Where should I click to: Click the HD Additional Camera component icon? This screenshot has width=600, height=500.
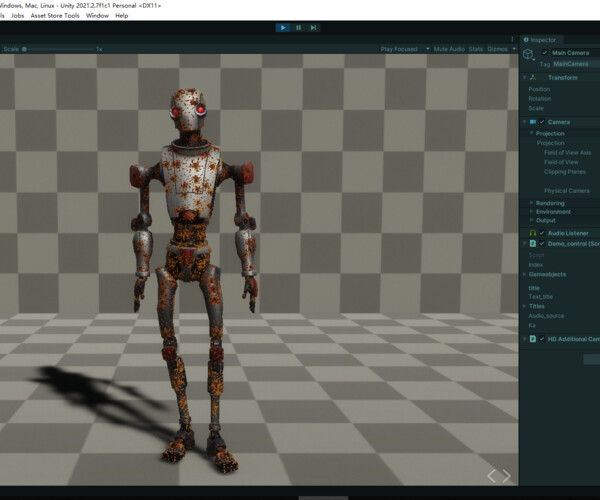pos(533,339)
